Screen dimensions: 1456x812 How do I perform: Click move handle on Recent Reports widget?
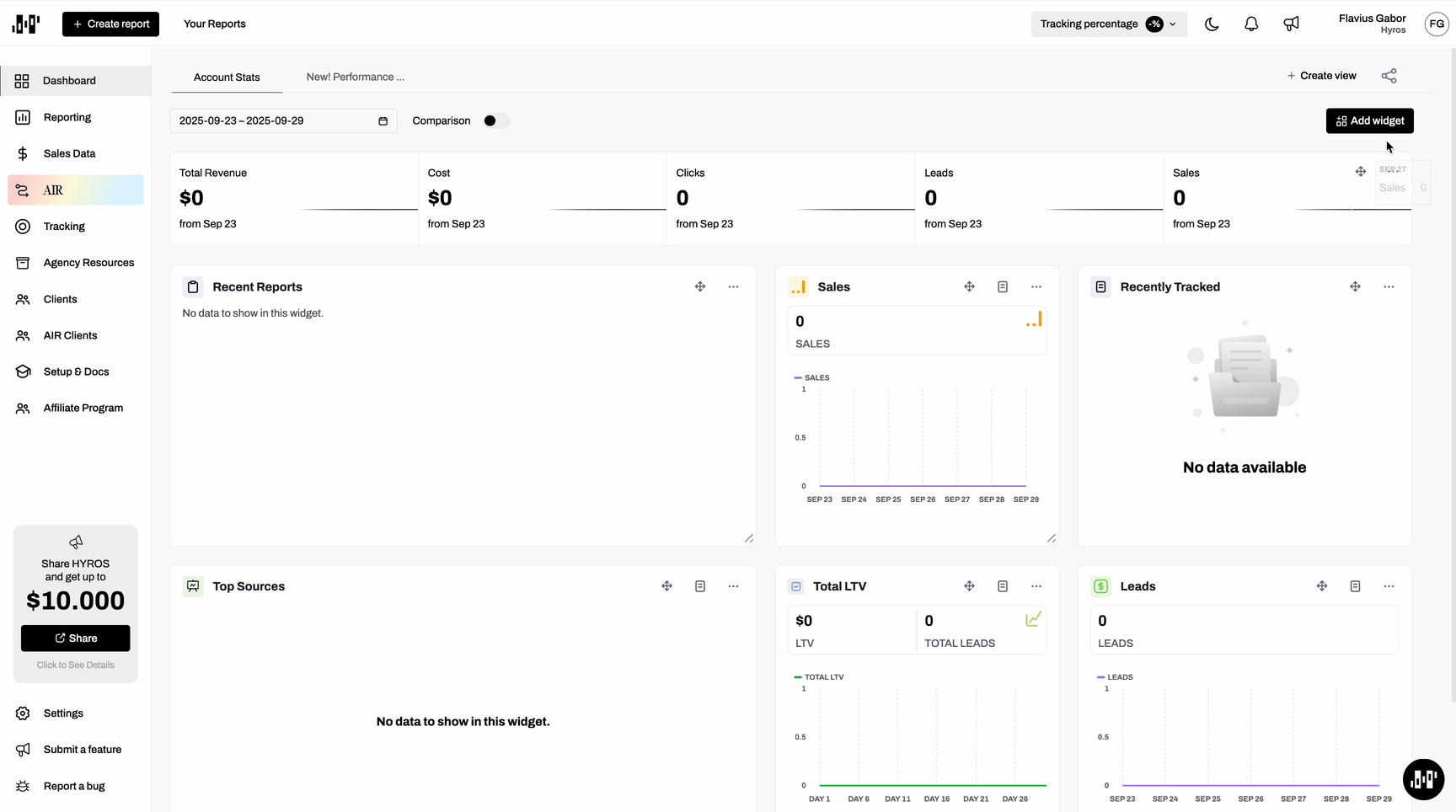699,286
